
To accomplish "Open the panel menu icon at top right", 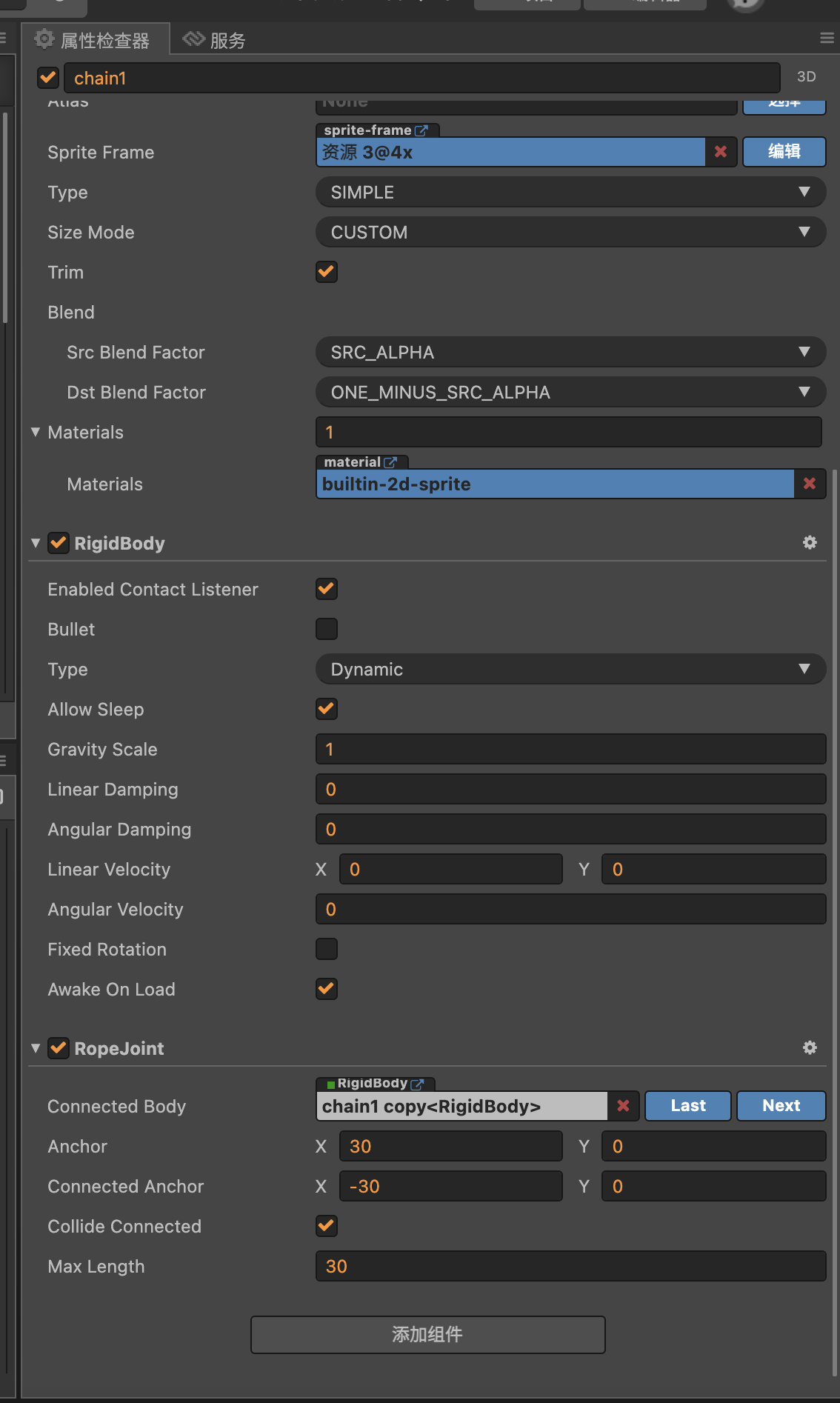I will 827,39.
